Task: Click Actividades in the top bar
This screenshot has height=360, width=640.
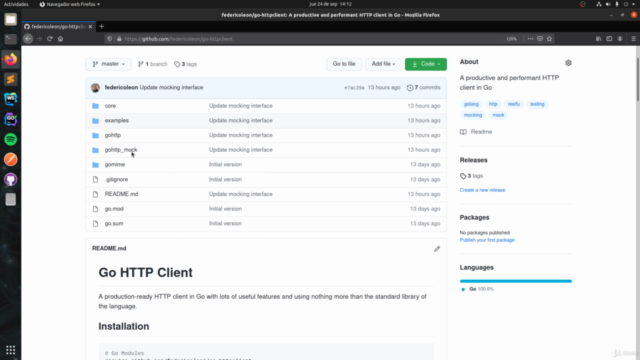Action: [x=16, y=4]
